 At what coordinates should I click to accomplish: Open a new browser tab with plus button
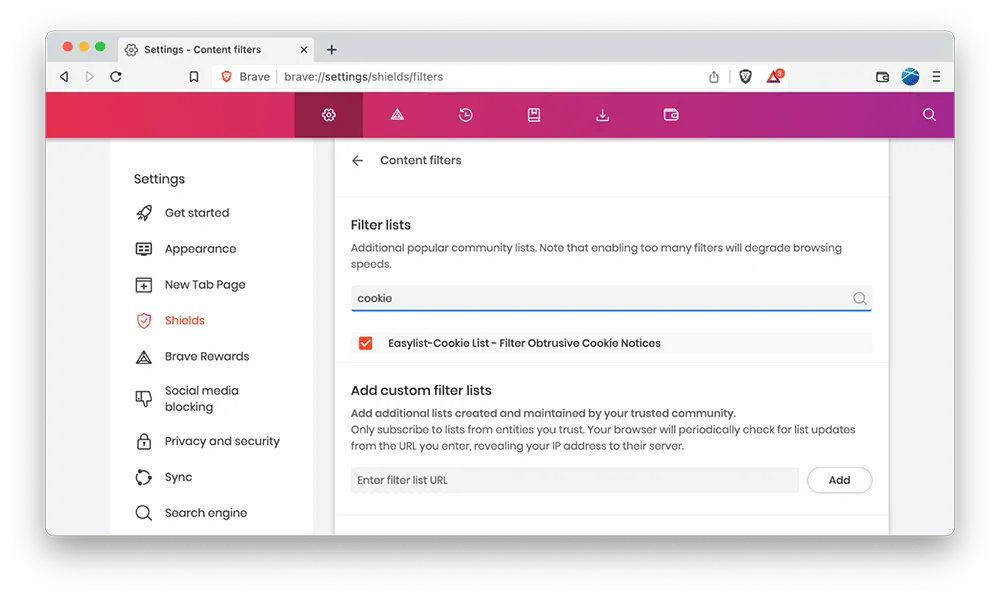tap(332, 50)
